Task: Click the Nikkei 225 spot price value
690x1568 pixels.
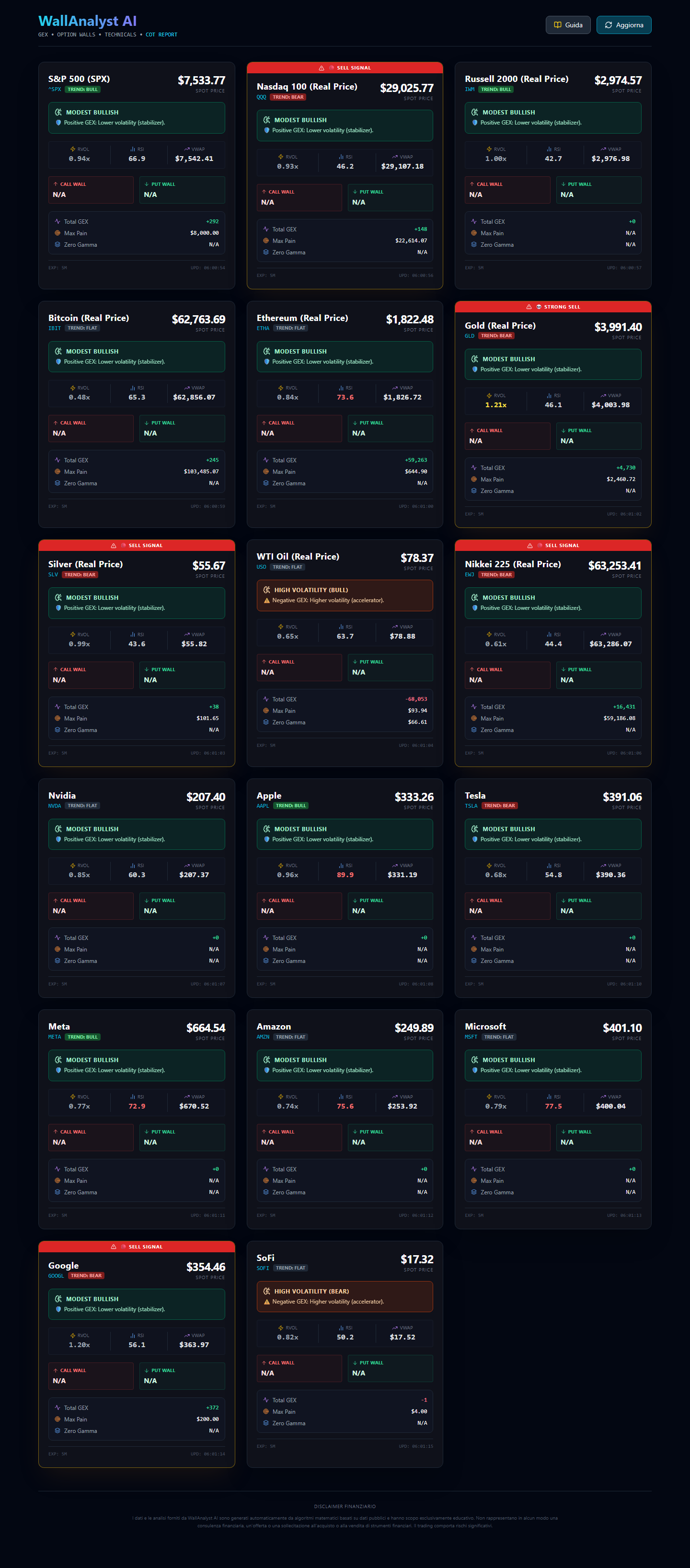Action: coord(614,565)
